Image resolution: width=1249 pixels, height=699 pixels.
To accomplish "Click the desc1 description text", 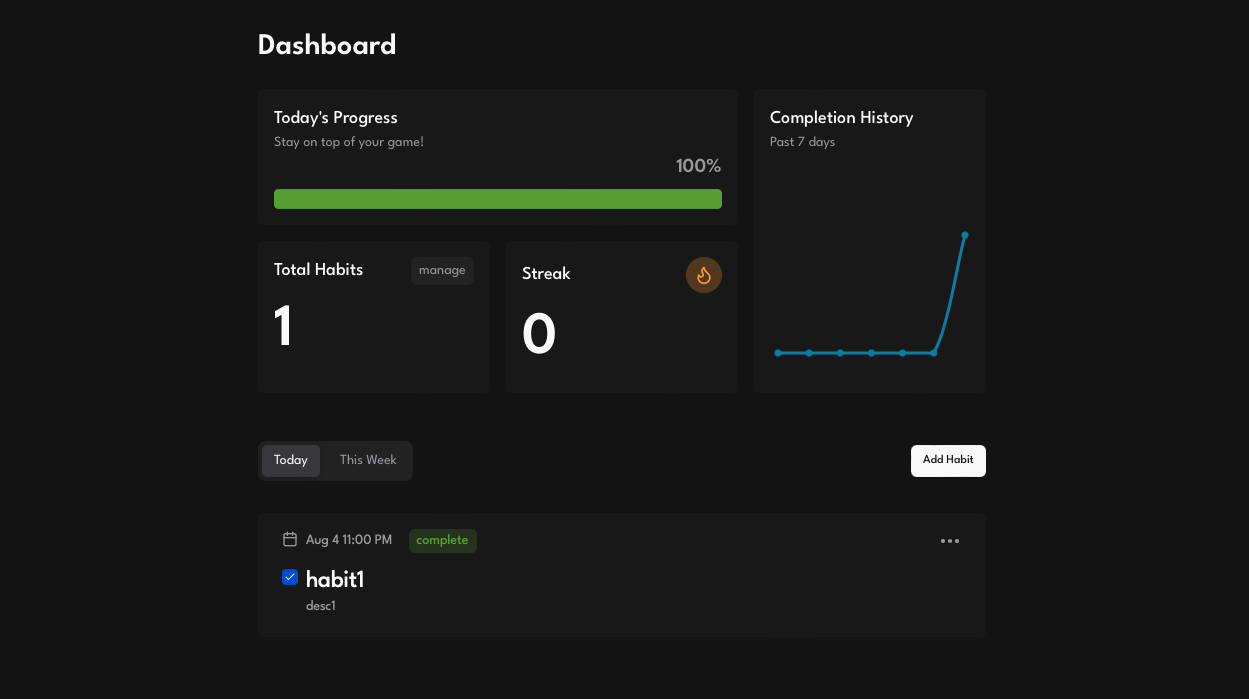I will point(321,606).
